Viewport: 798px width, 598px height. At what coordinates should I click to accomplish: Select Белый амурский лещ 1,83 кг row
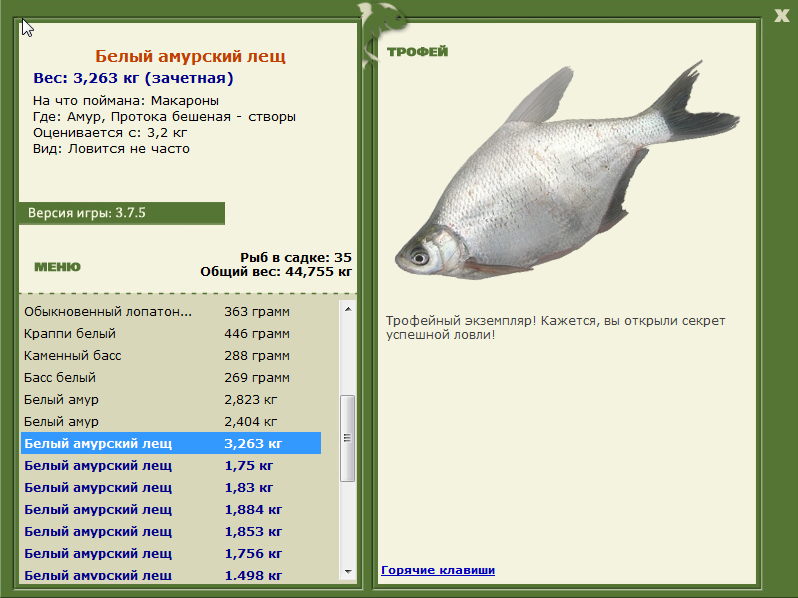(171, 488)
